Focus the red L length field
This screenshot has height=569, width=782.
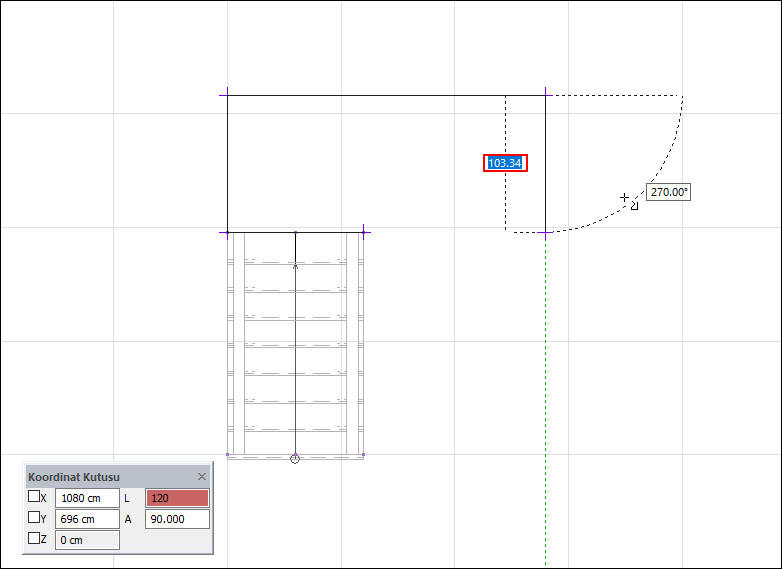[177, 498]
